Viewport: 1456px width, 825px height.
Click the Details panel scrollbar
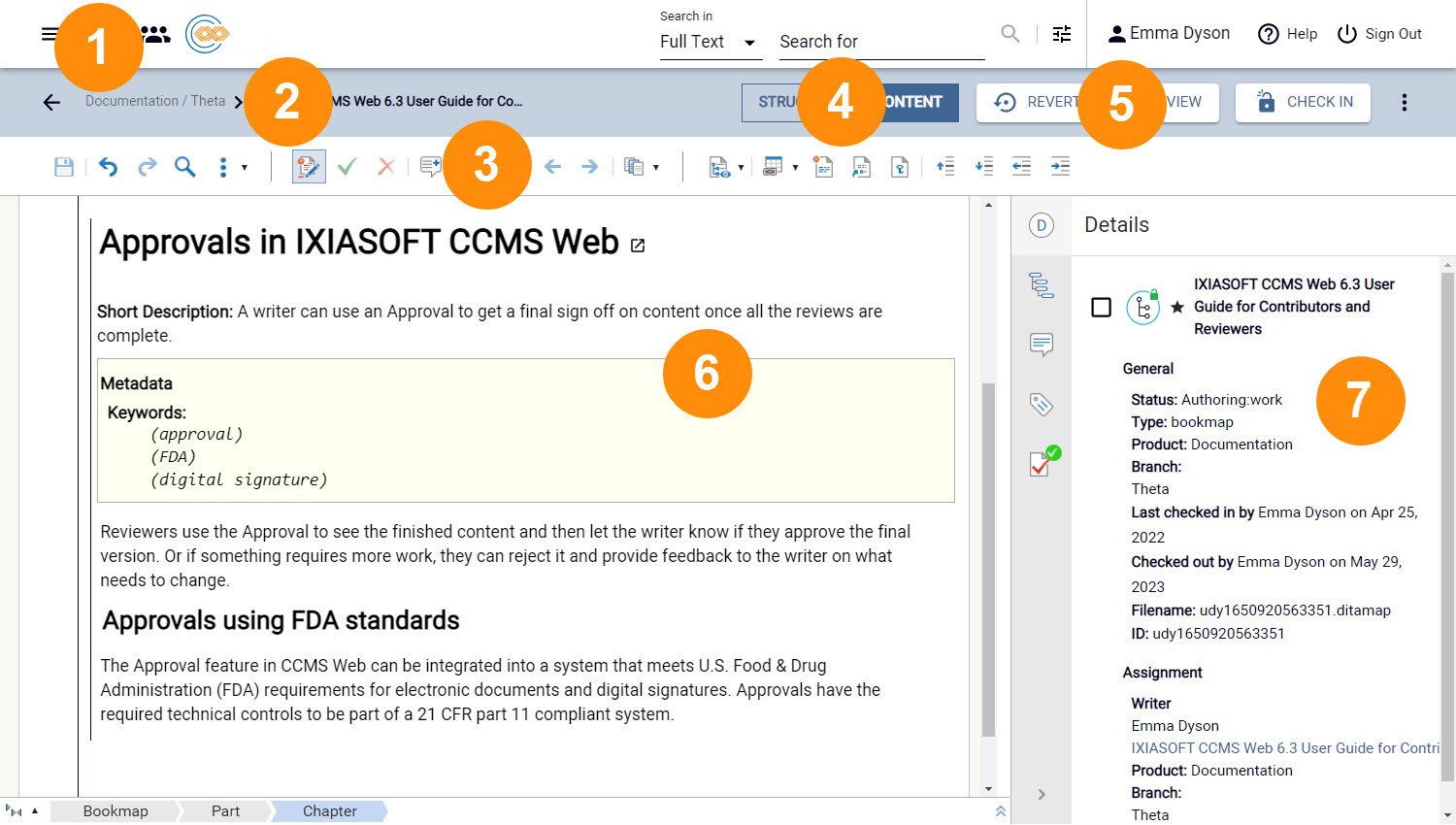(1448, 527)
